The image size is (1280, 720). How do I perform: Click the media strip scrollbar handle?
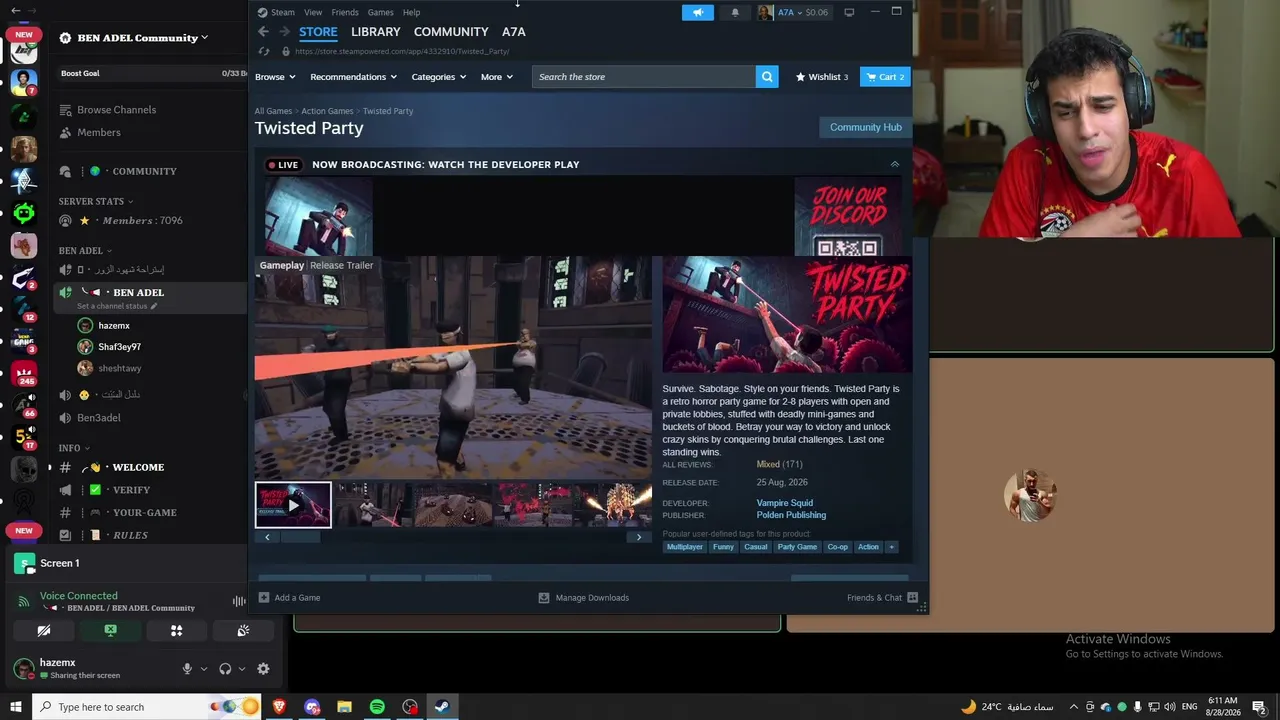[x=300, y=537]
